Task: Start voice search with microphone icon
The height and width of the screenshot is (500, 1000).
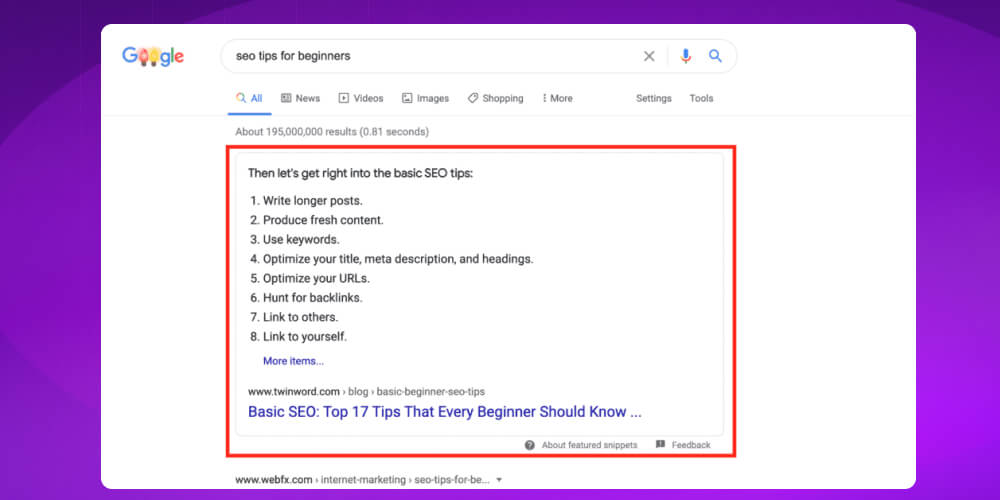Action: [685, 57]
